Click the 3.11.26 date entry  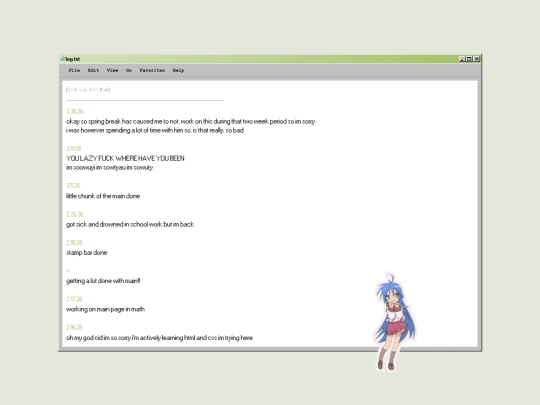[74, 148]
